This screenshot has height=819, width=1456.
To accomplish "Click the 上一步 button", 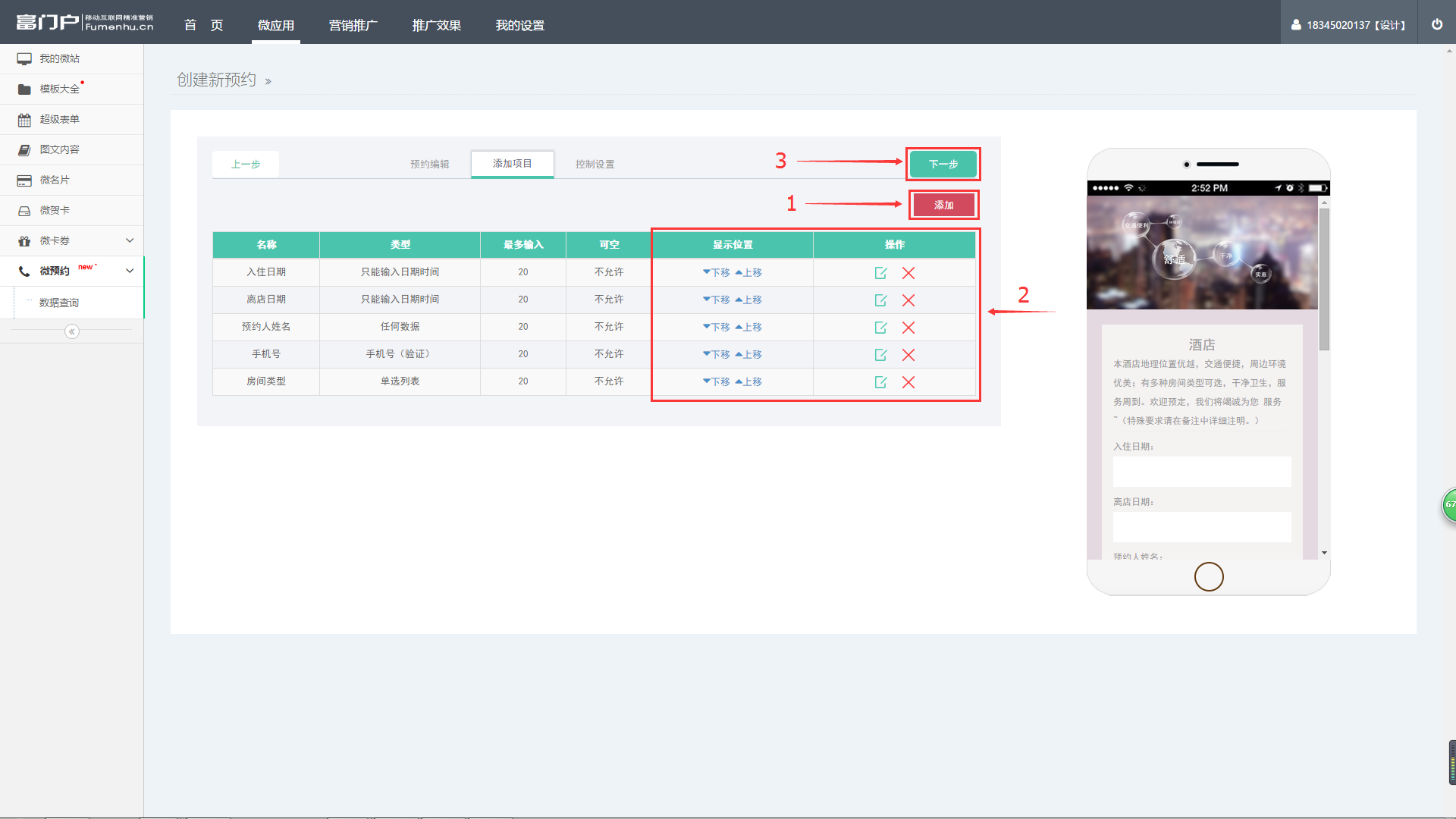I will 246,164.
